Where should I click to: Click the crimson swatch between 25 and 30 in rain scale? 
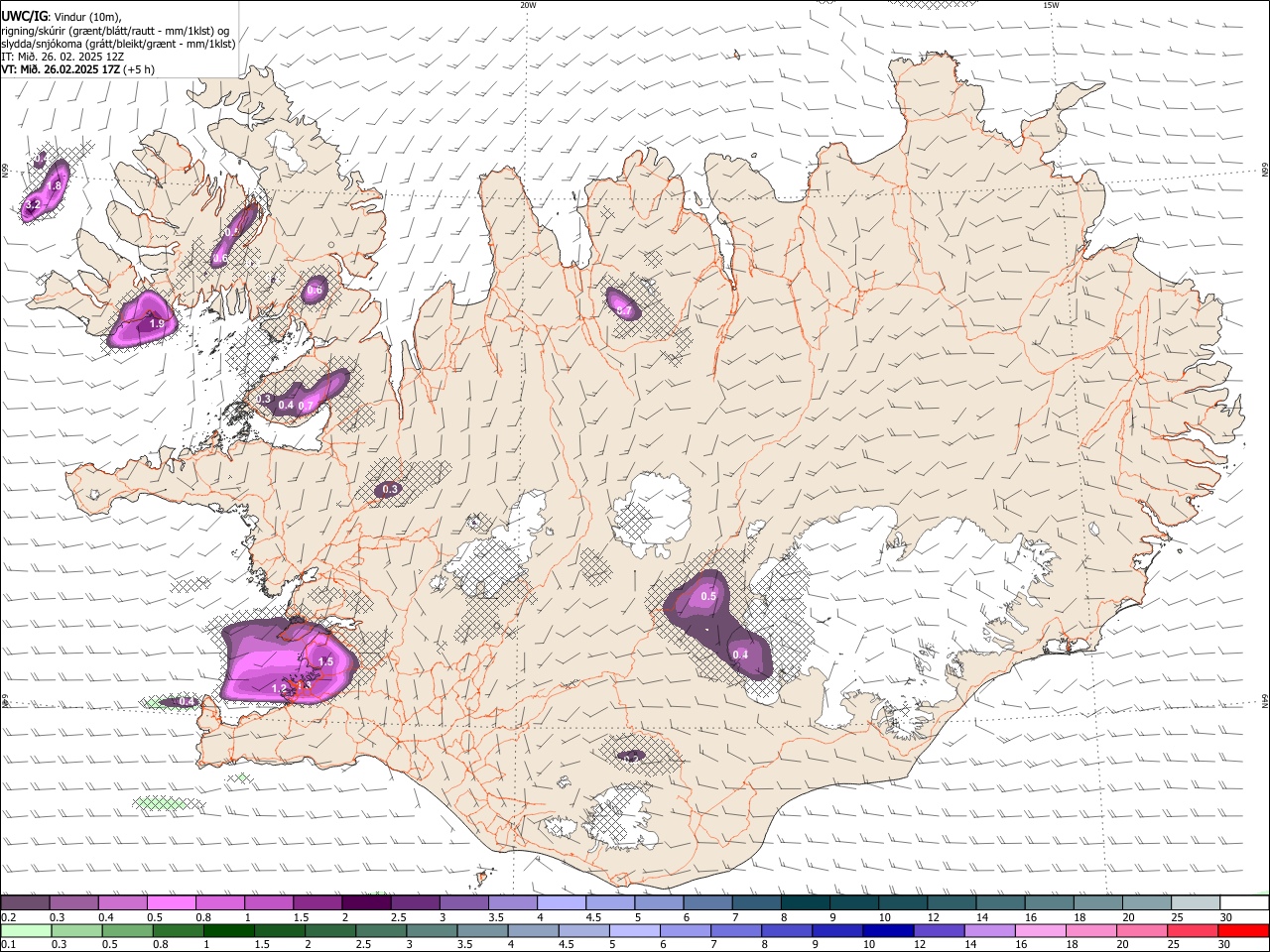coord(1194,931)
